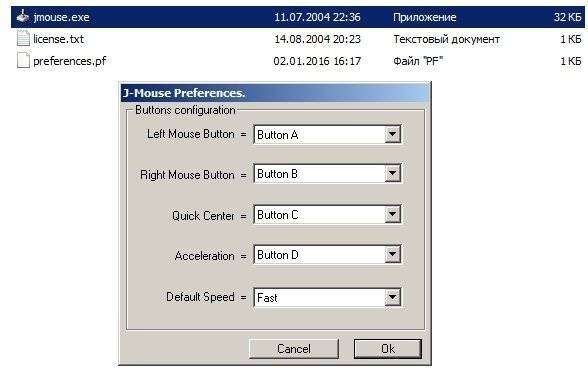588x374 pixels.
Task: Open the Quick Center dropdown arrow
Action: [392, 215]
